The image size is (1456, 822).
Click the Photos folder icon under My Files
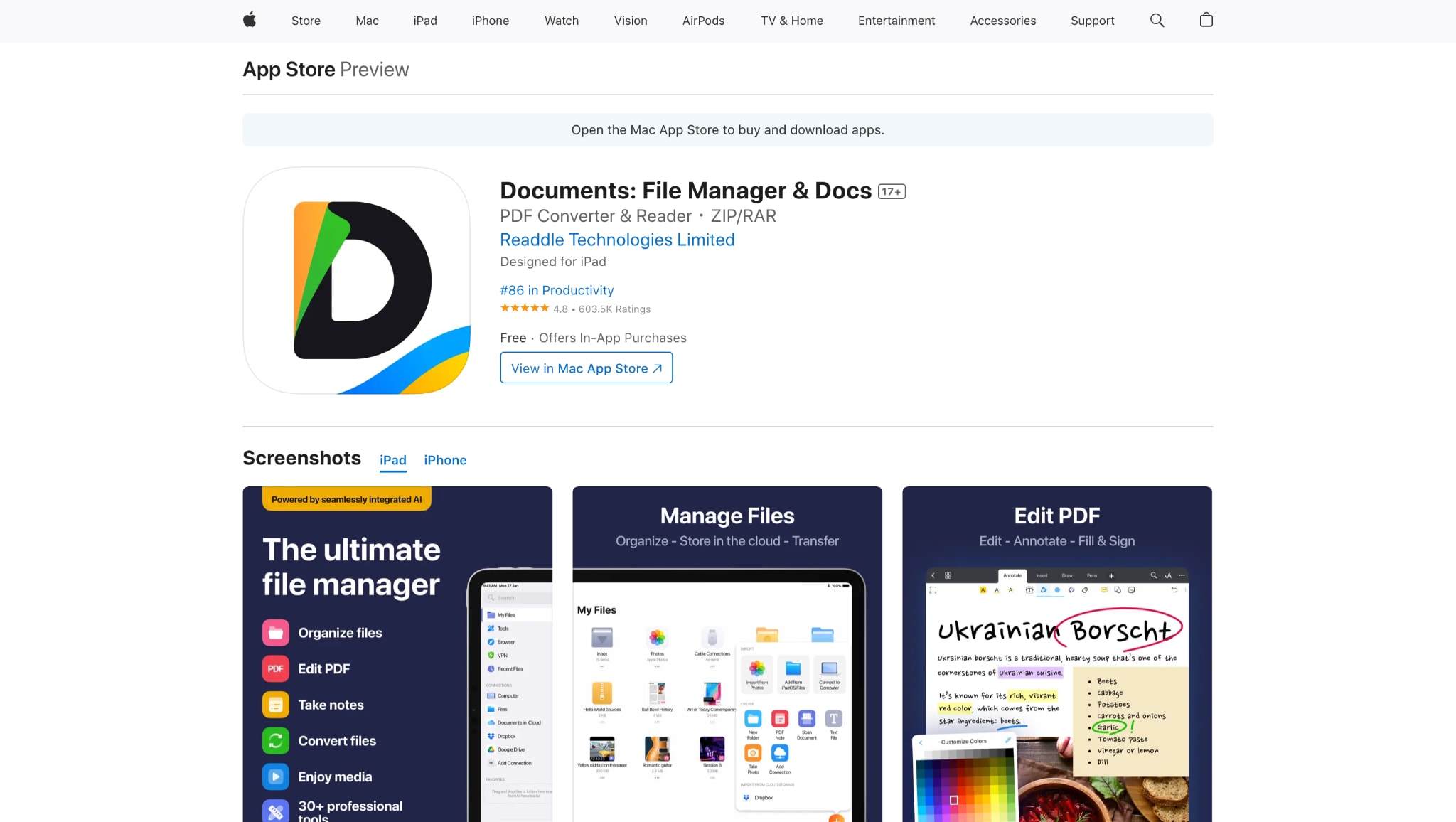coord(657,637)
